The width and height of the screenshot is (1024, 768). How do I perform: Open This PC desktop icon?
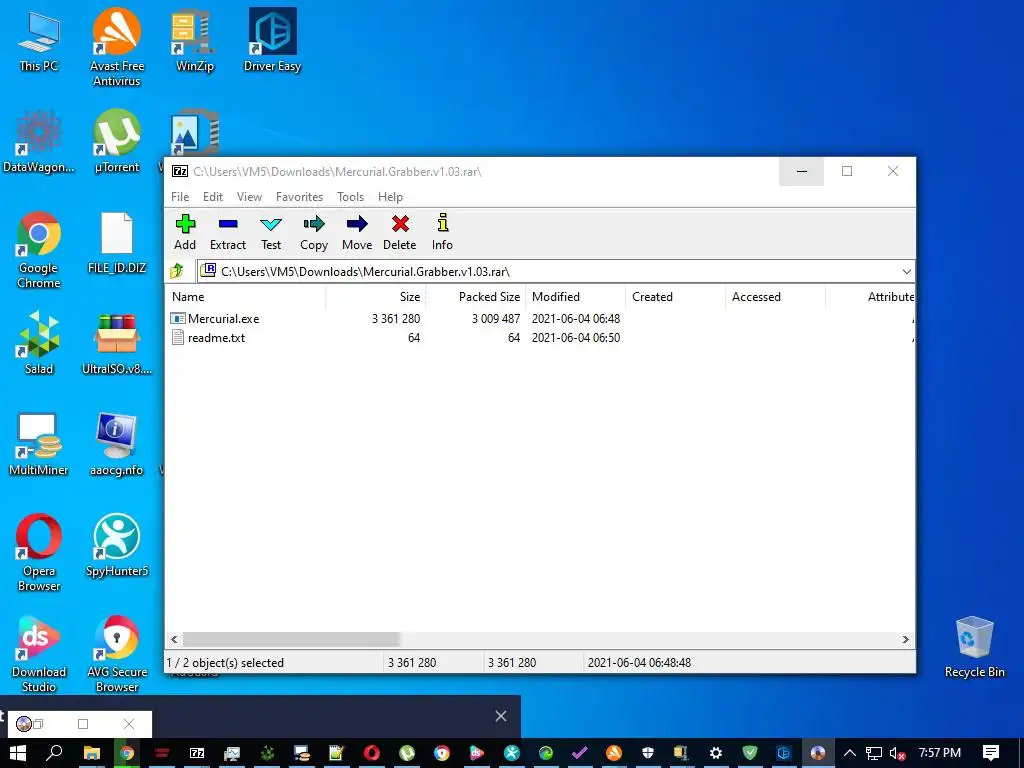pos(39,40)
